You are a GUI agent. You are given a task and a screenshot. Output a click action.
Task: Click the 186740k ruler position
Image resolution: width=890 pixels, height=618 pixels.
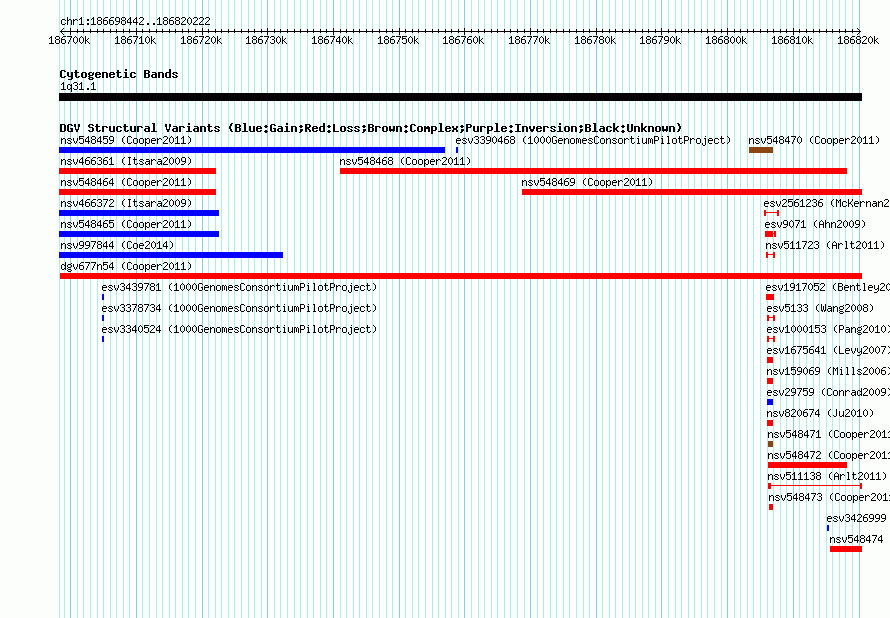click(332, 40)
